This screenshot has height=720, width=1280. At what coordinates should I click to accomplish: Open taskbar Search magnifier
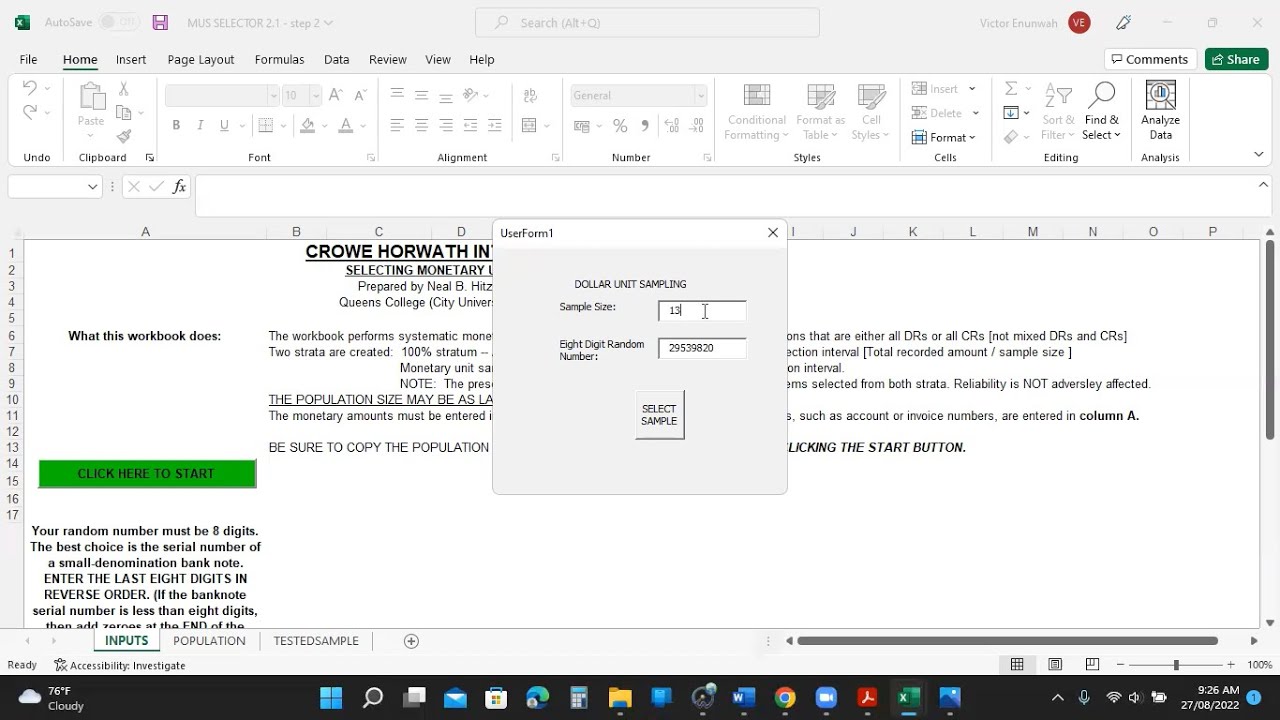pyautogui.click(x=372, y=697)
